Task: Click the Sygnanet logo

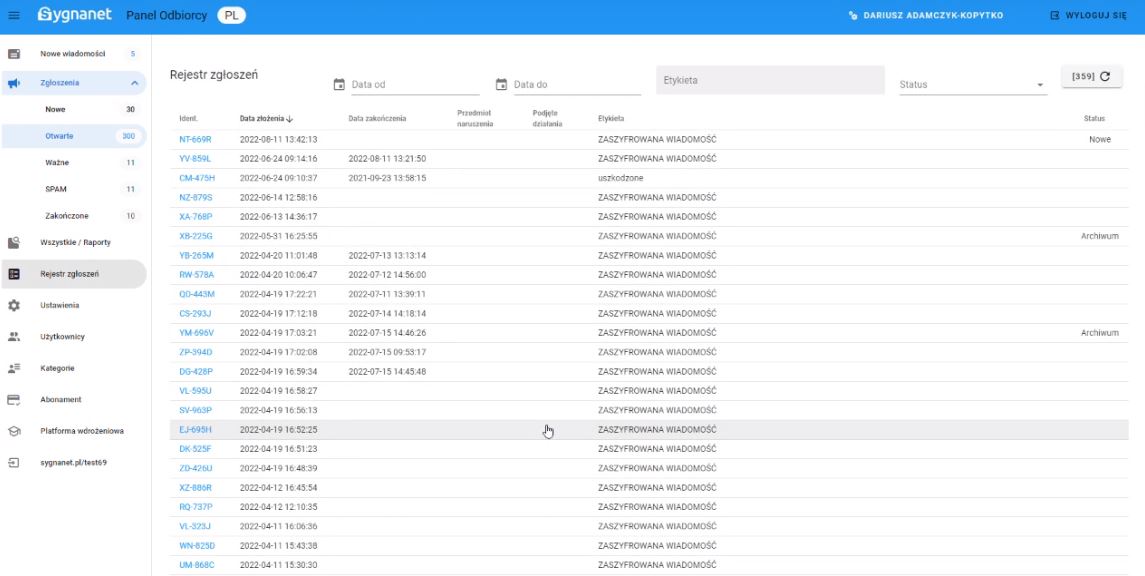Action: pyautogui.click(x=74, y=15)
